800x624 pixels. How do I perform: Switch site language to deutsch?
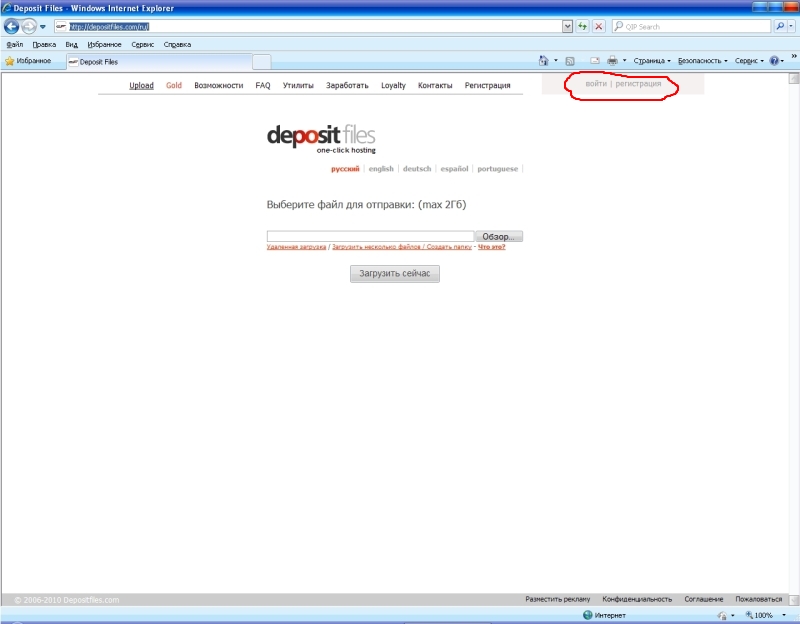coord(417,169)
